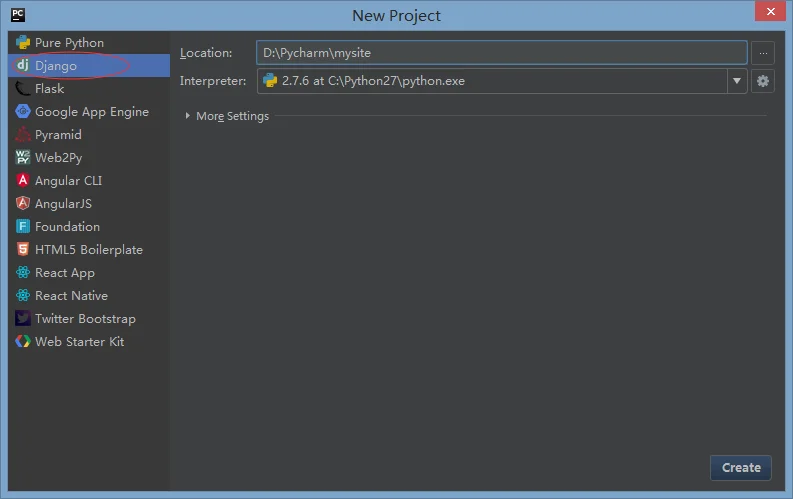Click the Twitter Bootstrap bird icon
Screen dimensions: 793x499
23,319
